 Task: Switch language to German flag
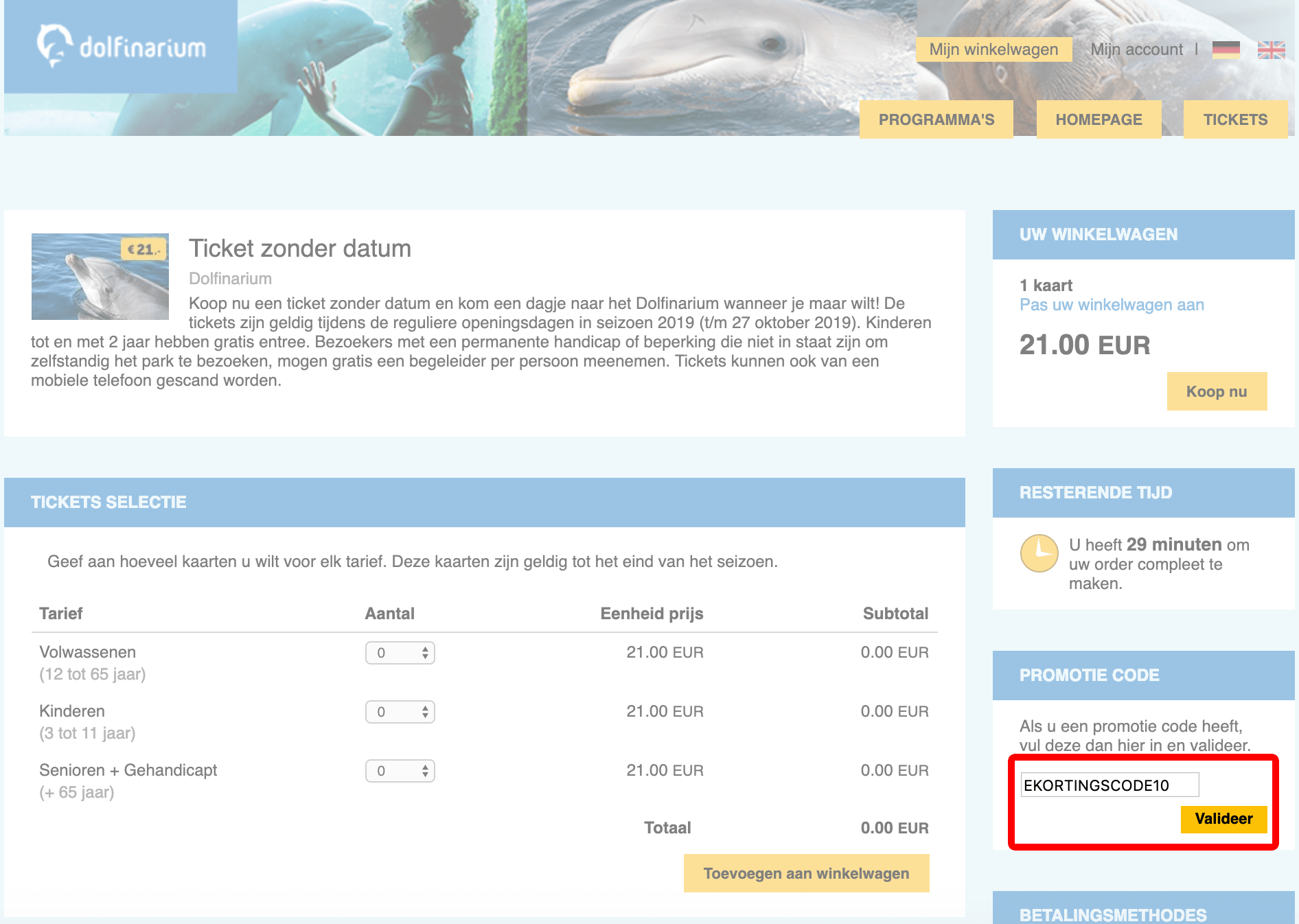1226,49
